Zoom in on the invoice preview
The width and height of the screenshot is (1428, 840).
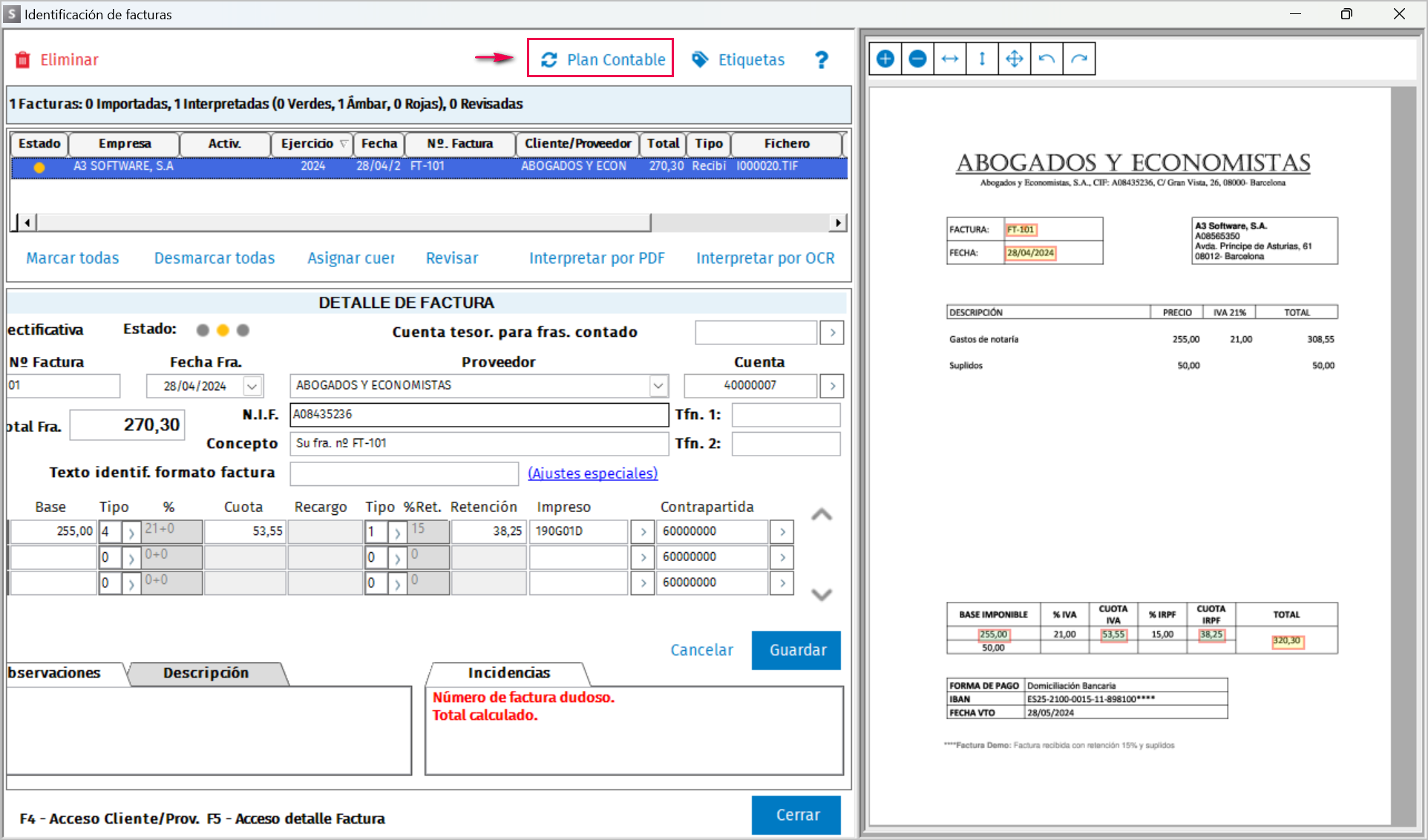point(885,59)
